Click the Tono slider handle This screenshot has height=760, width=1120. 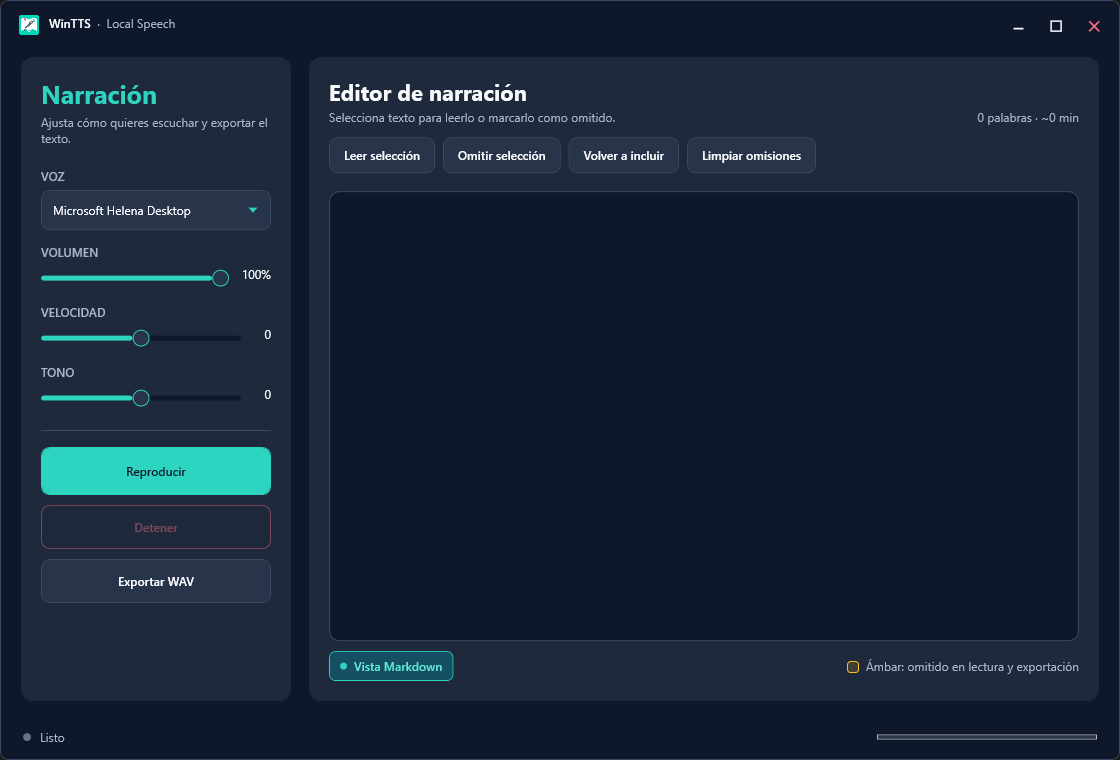(x=141, y=398)
